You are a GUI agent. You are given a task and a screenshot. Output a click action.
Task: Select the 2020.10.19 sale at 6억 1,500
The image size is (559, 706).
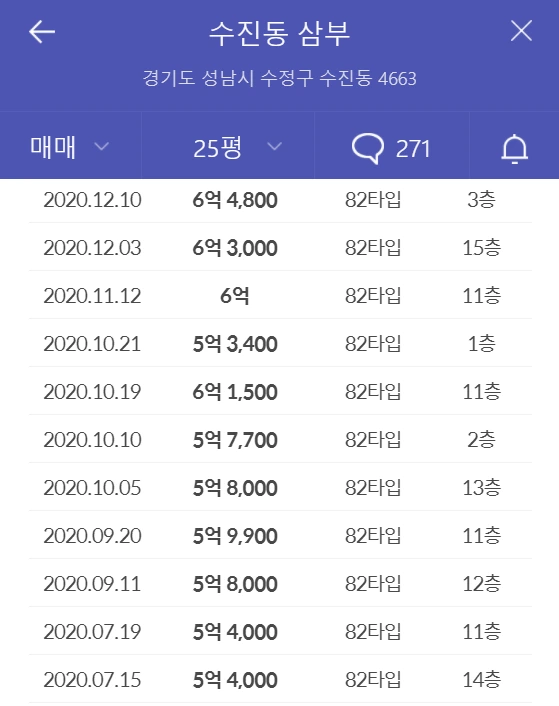tap(280, 391)
